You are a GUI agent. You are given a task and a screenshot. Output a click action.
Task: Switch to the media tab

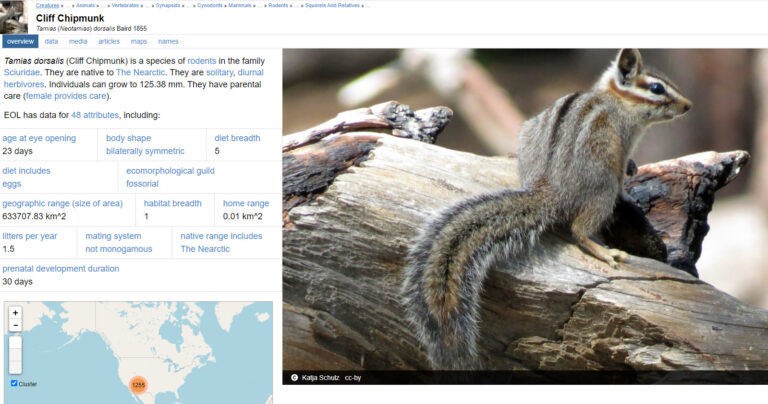78,41
